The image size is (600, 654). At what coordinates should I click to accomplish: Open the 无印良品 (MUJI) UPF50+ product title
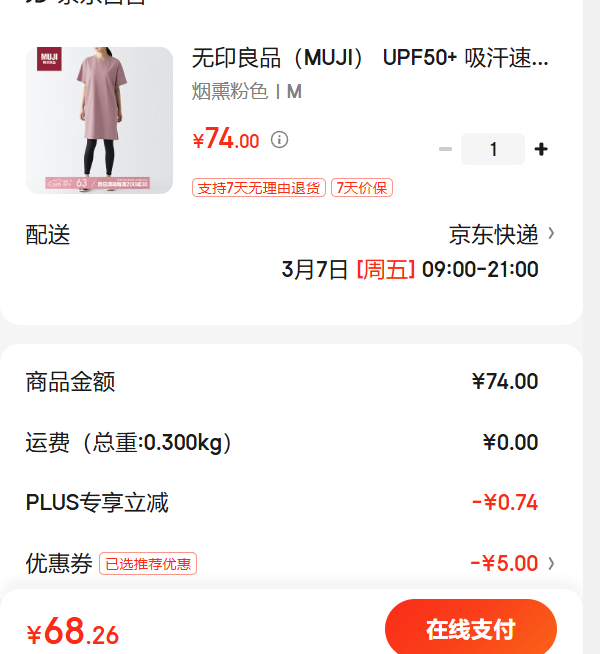370,58
